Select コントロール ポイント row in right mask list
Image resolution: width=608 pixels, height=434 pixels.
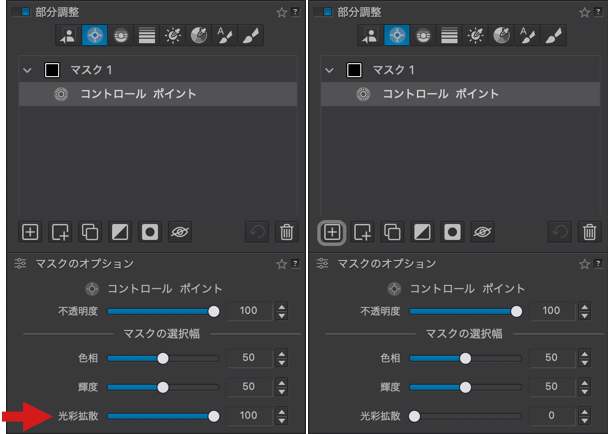pos(460,94)
